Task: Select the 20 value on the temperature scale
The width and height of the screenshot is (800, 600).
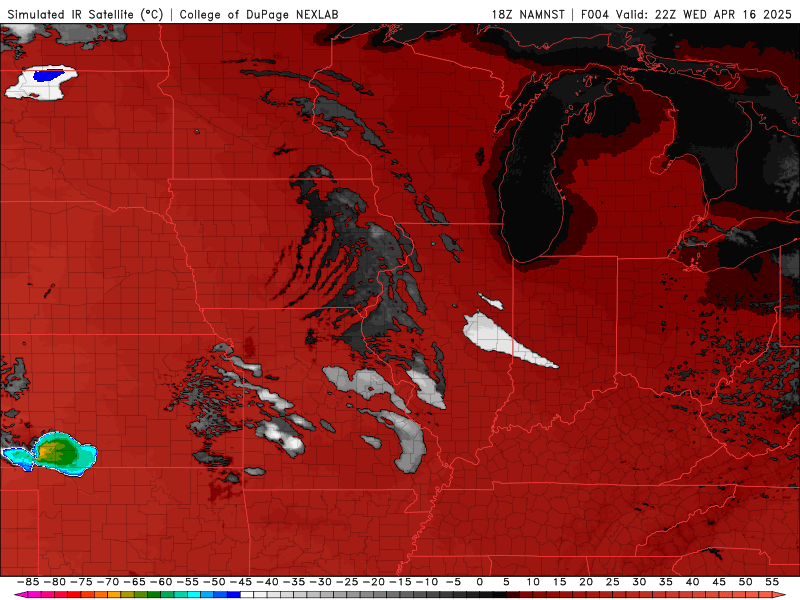Action: (x=586, y=582)
